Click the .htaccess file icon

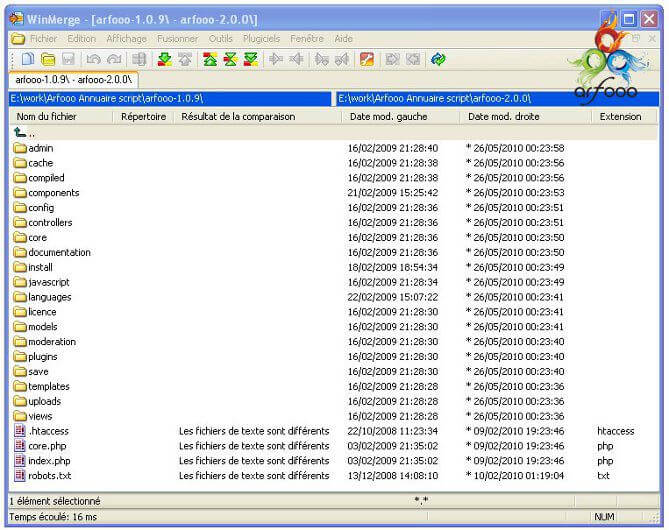[20, 431]
